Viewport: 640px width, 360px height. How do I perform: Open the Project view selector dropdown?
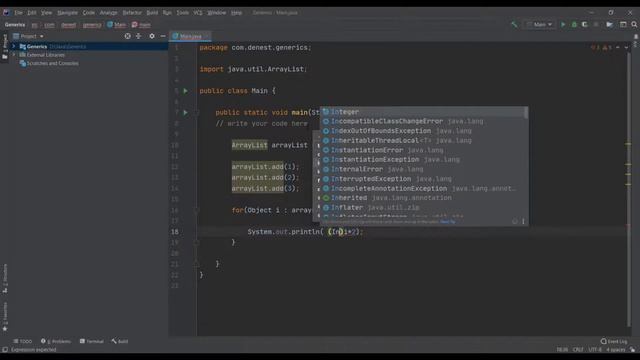tap(29, 36)
